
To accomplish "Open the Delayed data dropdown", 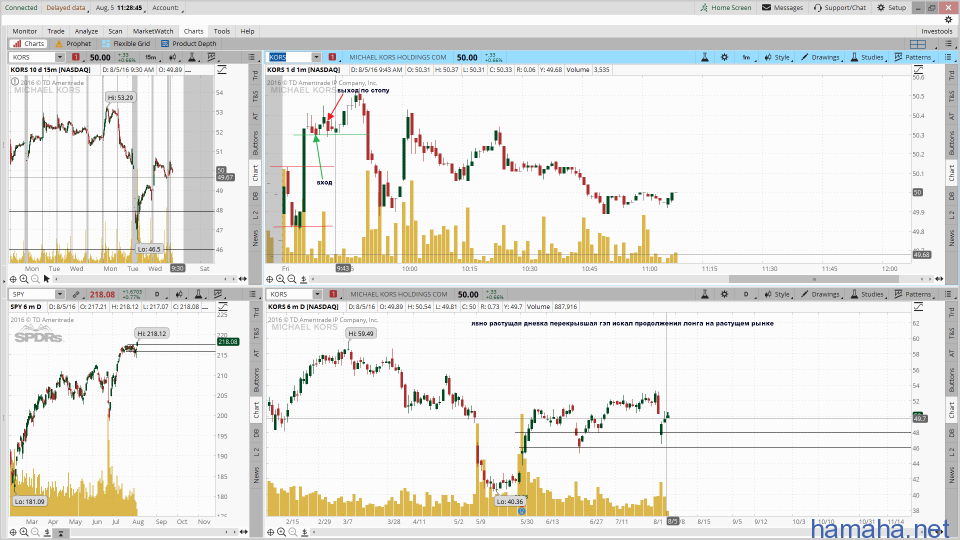I will tap(66, 8).
